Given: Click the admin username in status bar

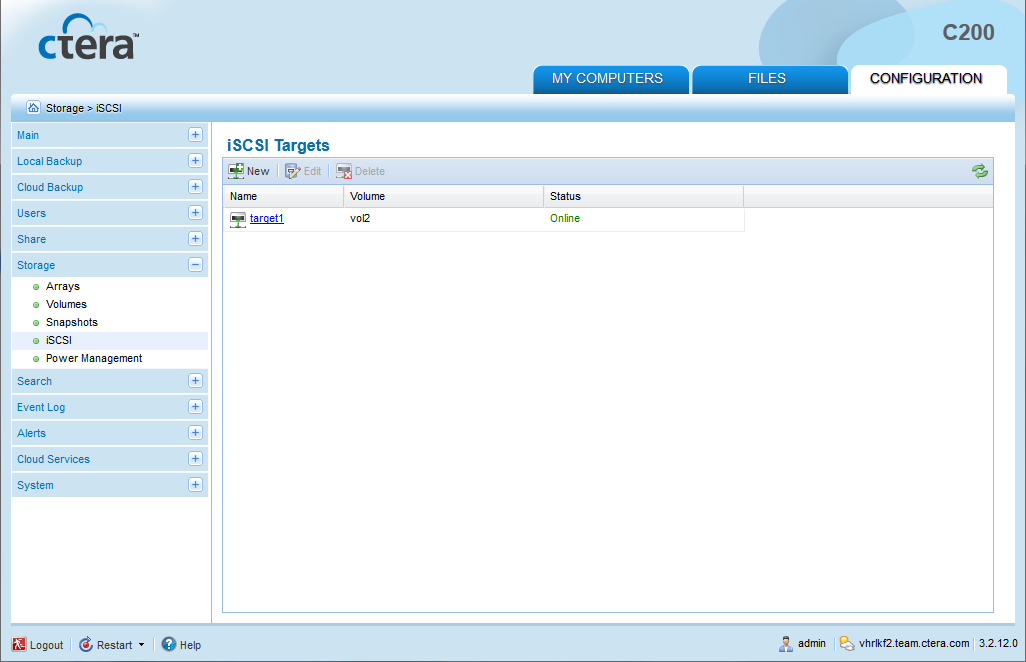Looking at the screenshot, I should point(812,644).
